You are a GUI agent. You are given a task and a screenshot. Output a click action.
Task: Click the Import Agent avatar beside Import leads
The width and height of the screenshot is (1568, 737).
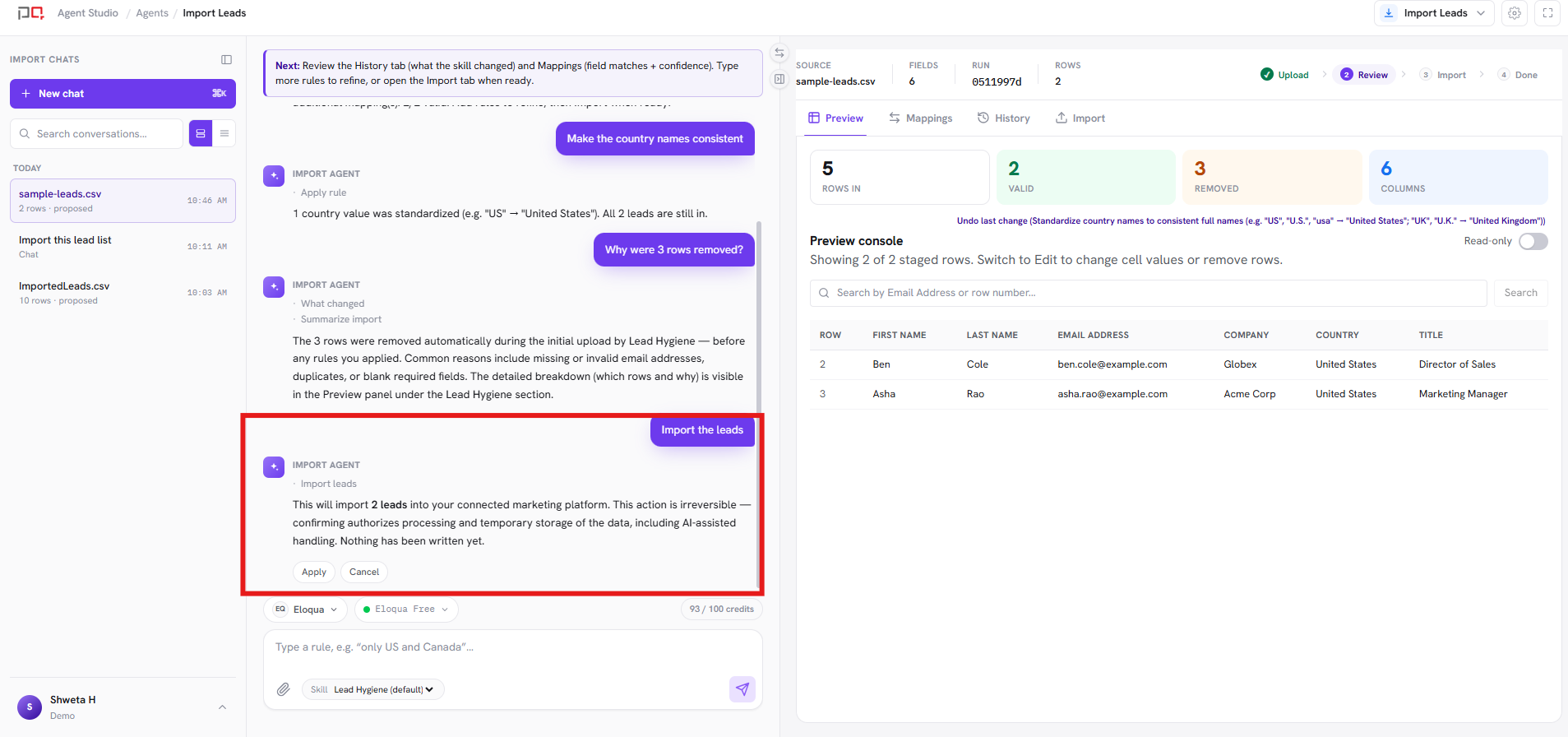274,467
